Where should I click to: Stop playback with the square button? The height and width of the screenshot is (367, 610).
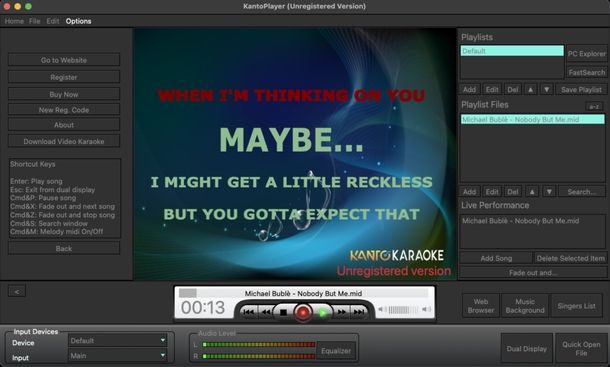(x=284, y=312)
